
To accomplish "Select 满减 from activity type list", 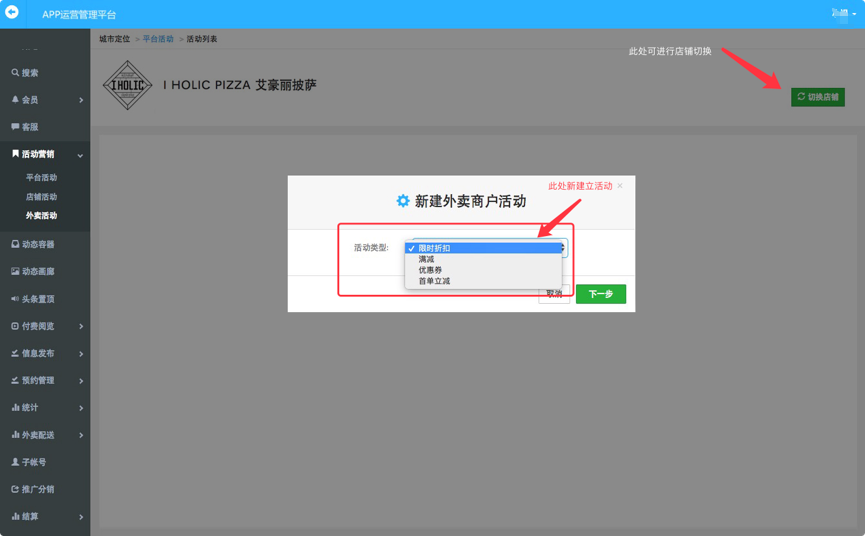I will click(427, 259).
